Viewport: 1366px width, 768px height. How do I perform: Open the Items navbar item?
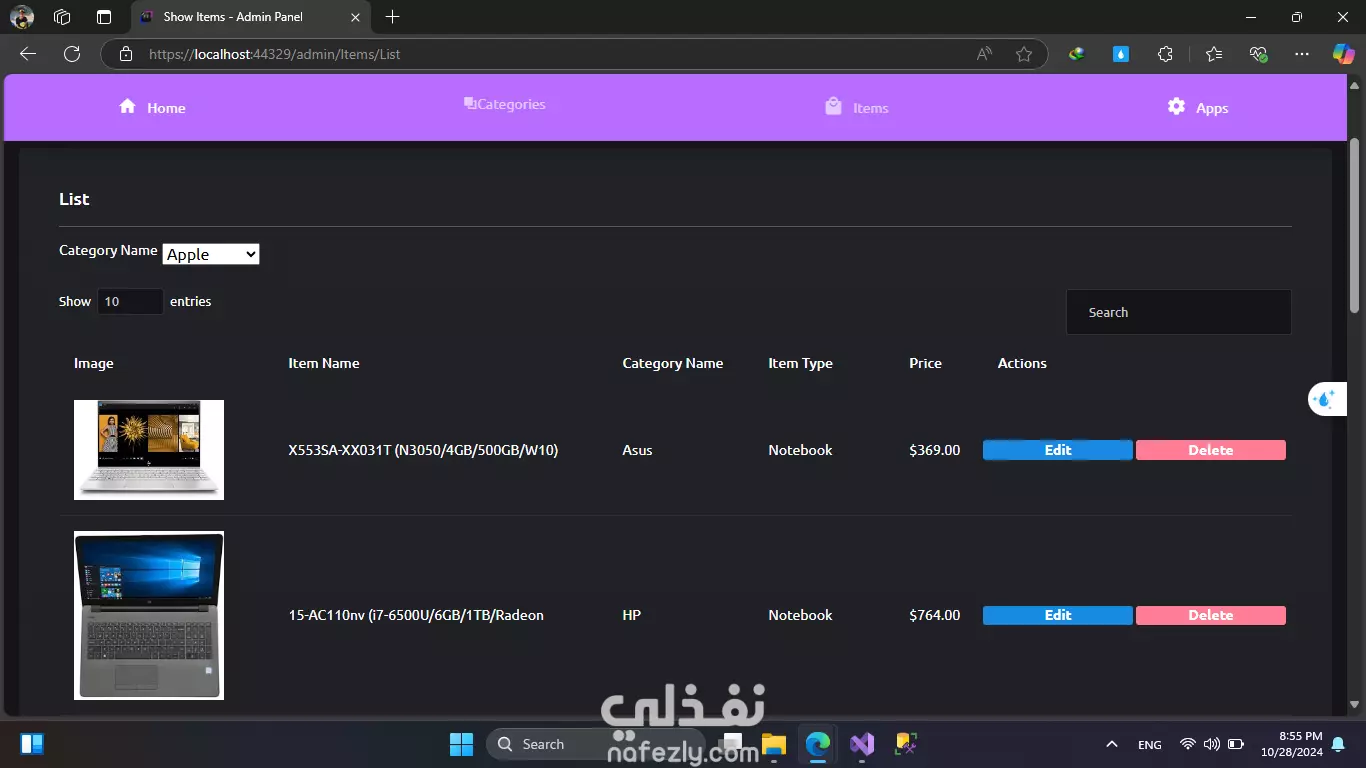857,107
